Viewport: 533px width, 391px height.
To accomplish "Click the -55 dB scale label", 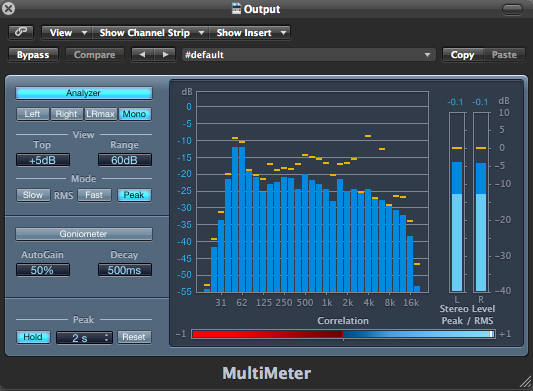I will [x=185, y=291].
